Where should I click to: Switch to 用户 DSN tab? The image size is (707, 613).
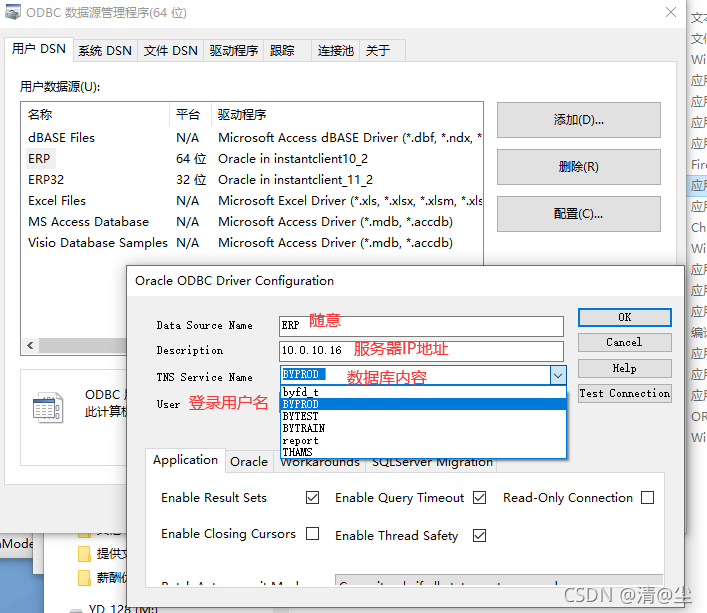[39, 49]
